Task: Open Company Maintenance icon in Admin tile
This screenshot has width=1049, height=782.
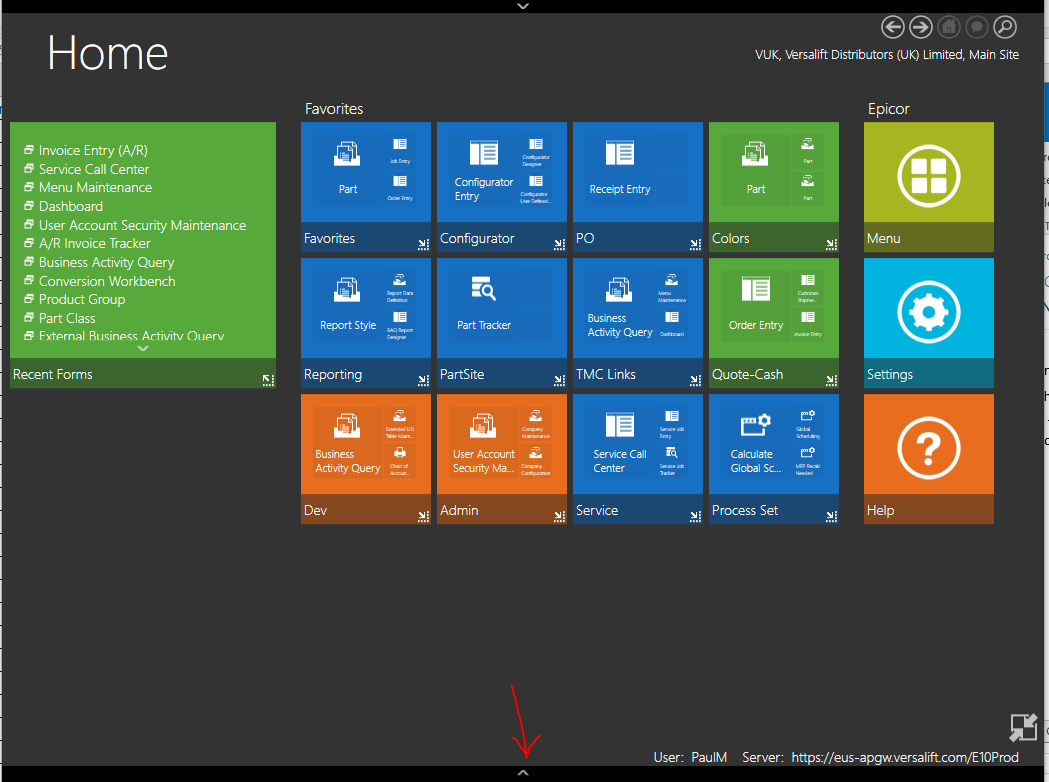Action: pos(536,423)
